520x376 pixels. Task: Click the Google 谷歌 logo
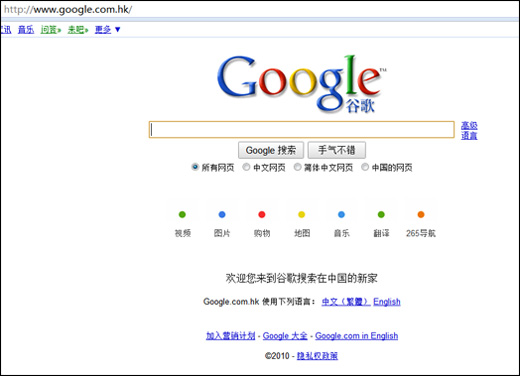pyautogui.click(x=301, y=84)
